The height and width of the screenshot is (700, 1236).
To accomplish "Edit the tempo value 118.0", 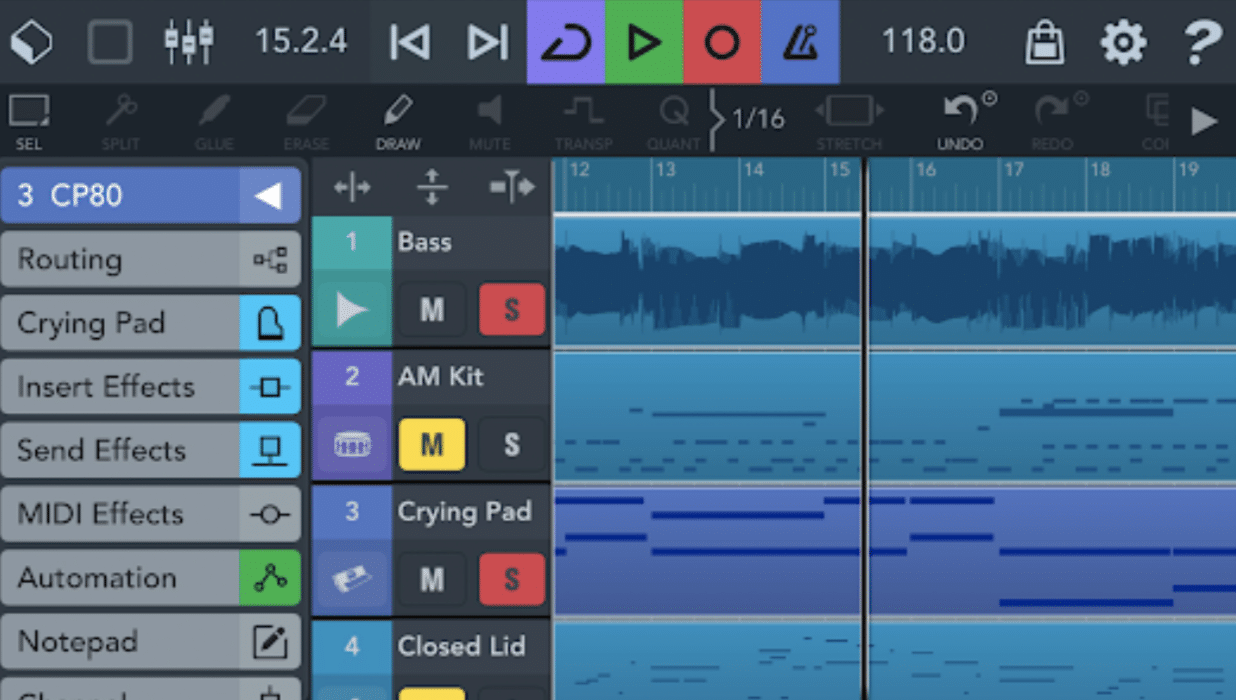I will click(923, 42).
